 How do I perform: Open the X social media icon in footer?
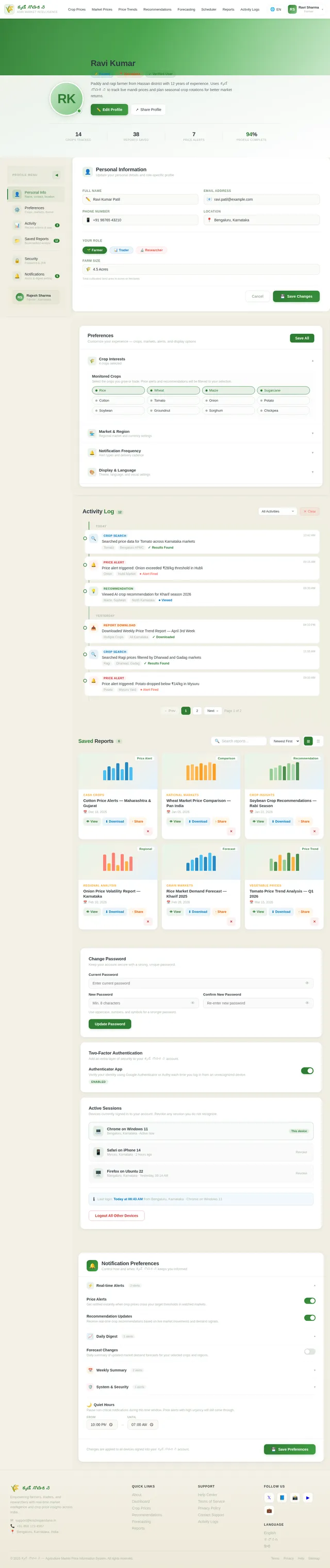click(x=269, y=1497)
